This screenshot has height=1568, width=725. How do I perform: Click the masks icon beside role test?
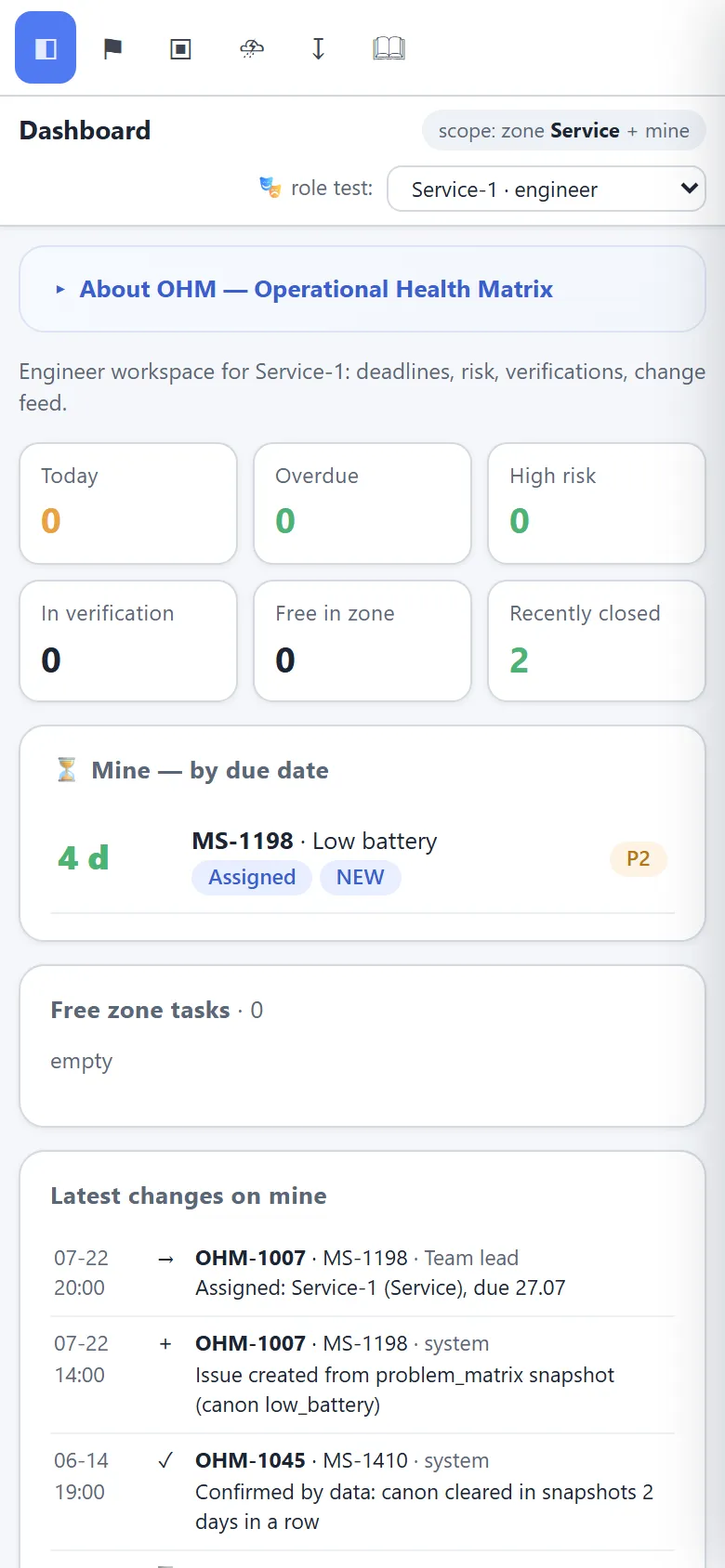270,188
